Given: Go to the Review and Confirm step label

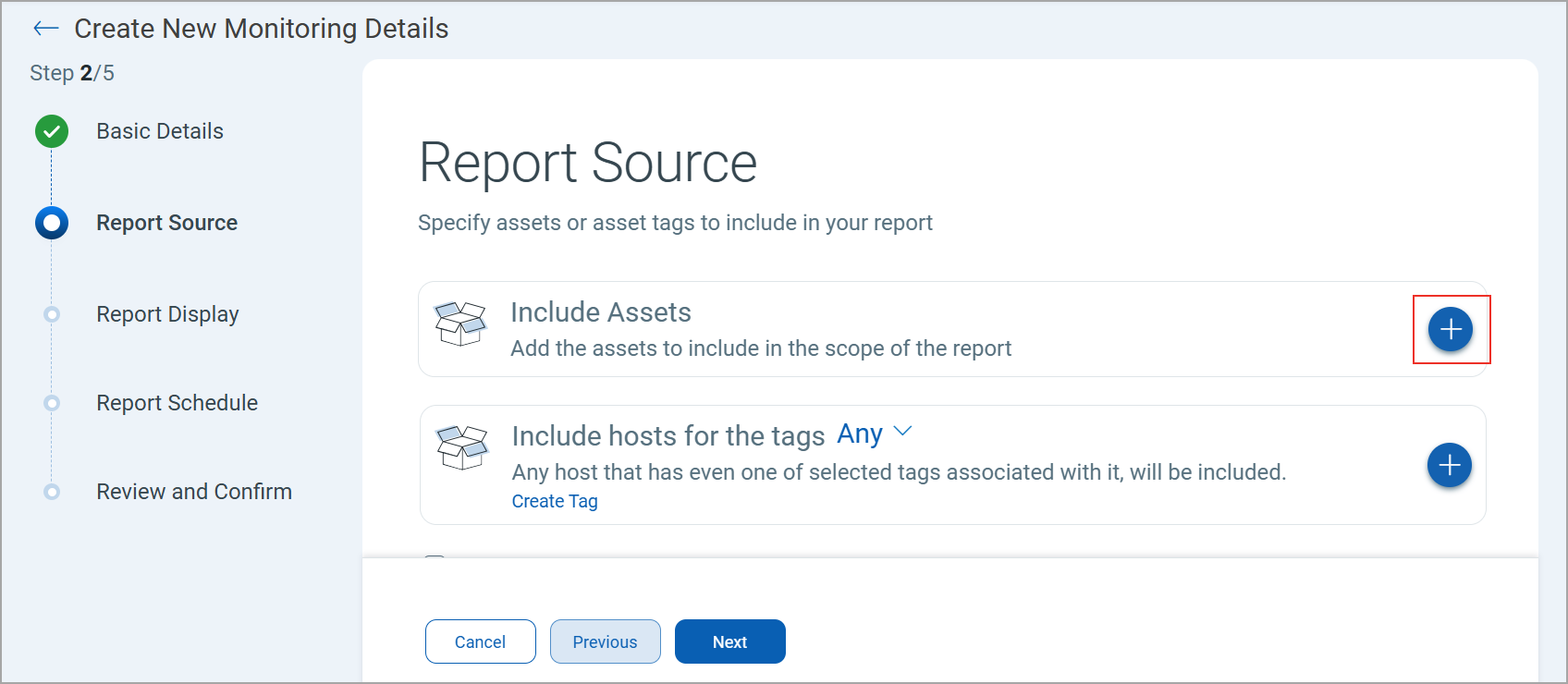Looking at the screenshot, I should click(194, 492).
